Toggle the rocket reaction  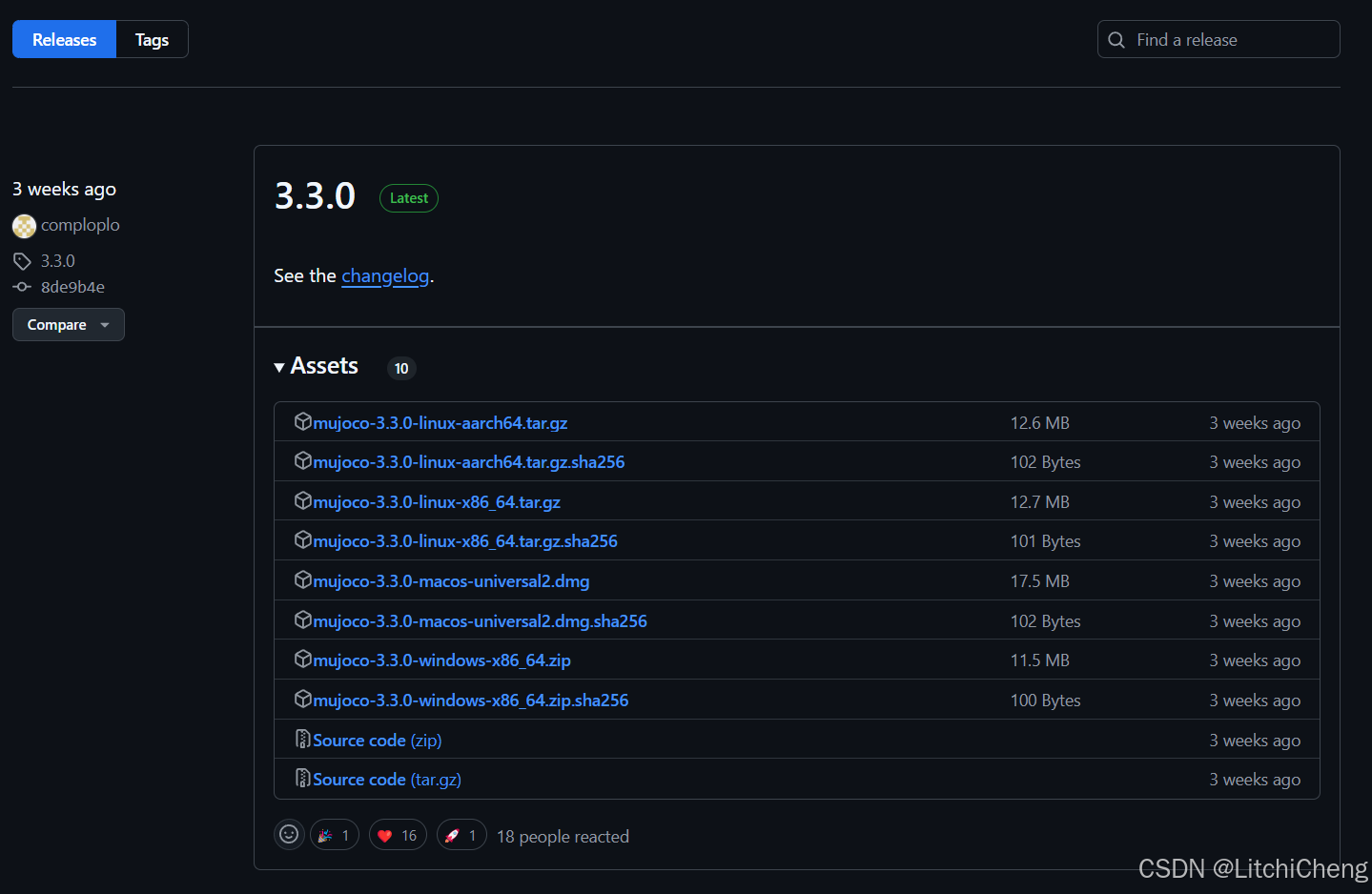click(461, 835)
